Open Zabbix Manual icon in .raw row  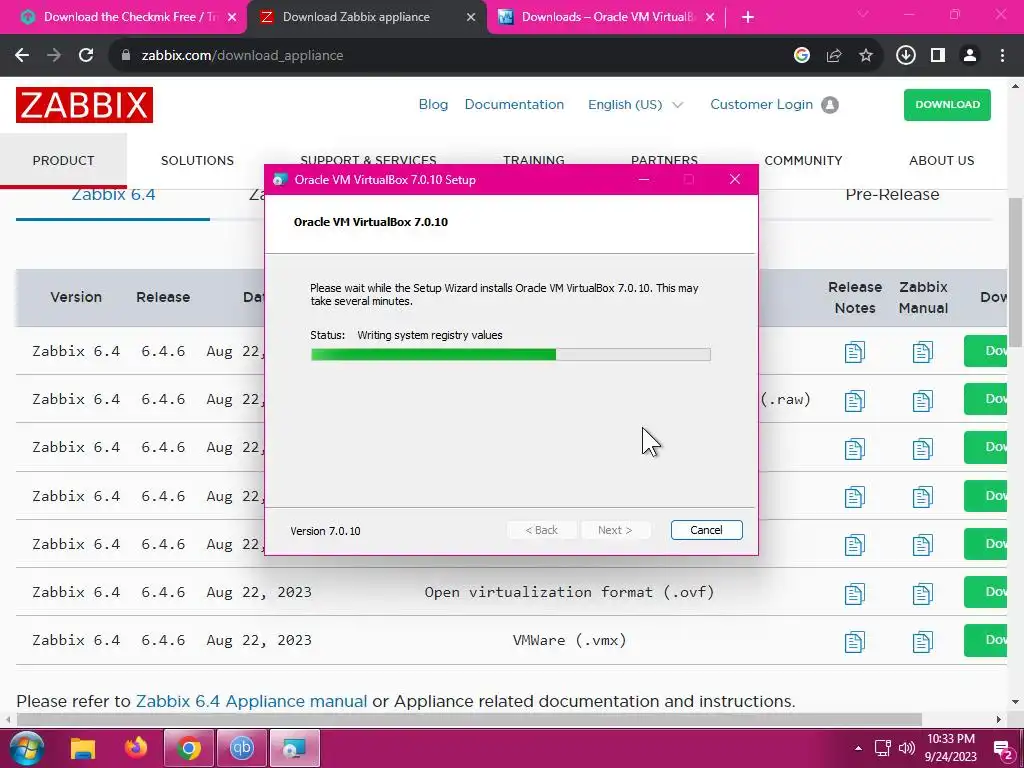922,400
